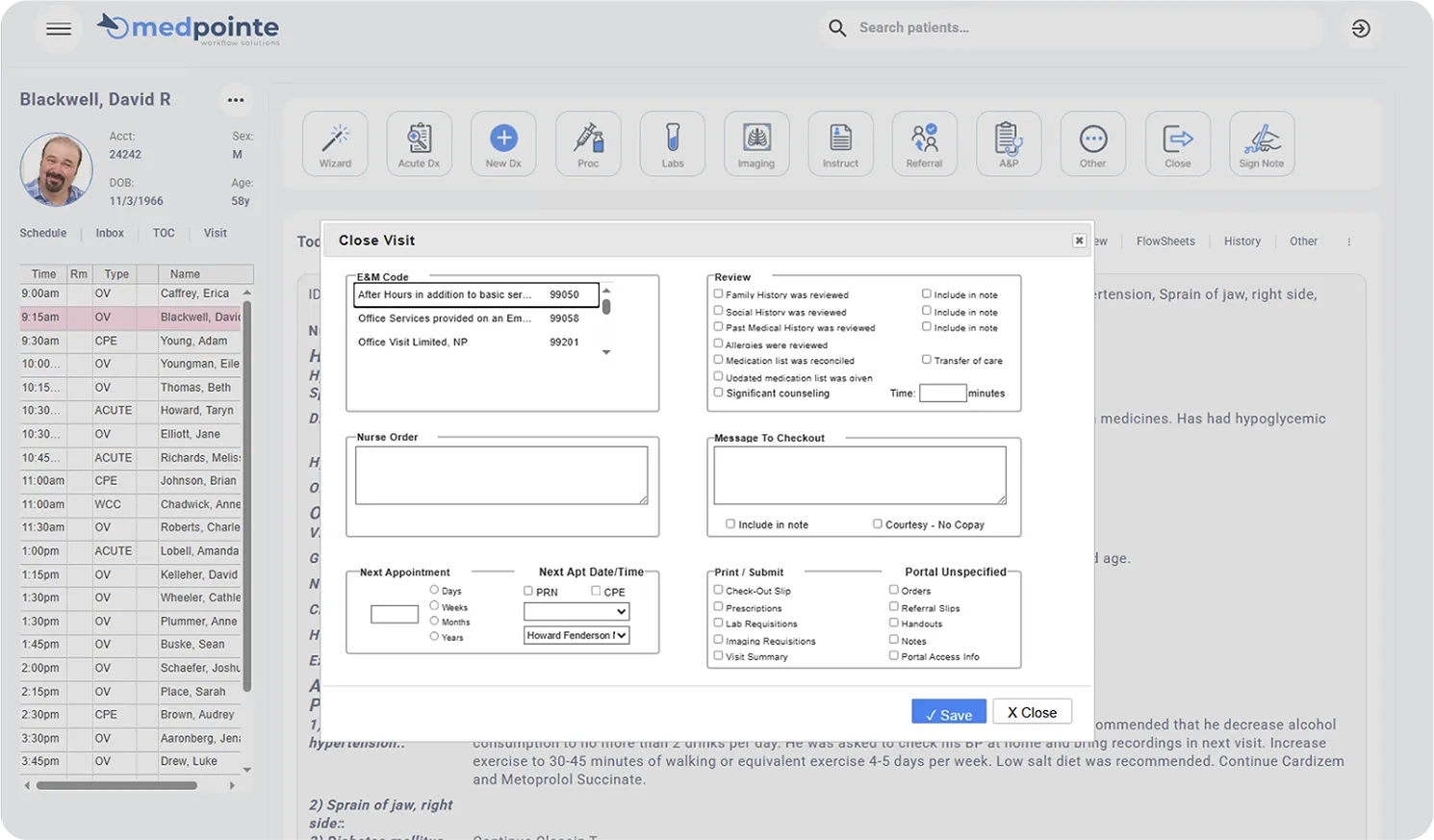
Task: Select Office Services 99058 entry
Action: [476, 318]
